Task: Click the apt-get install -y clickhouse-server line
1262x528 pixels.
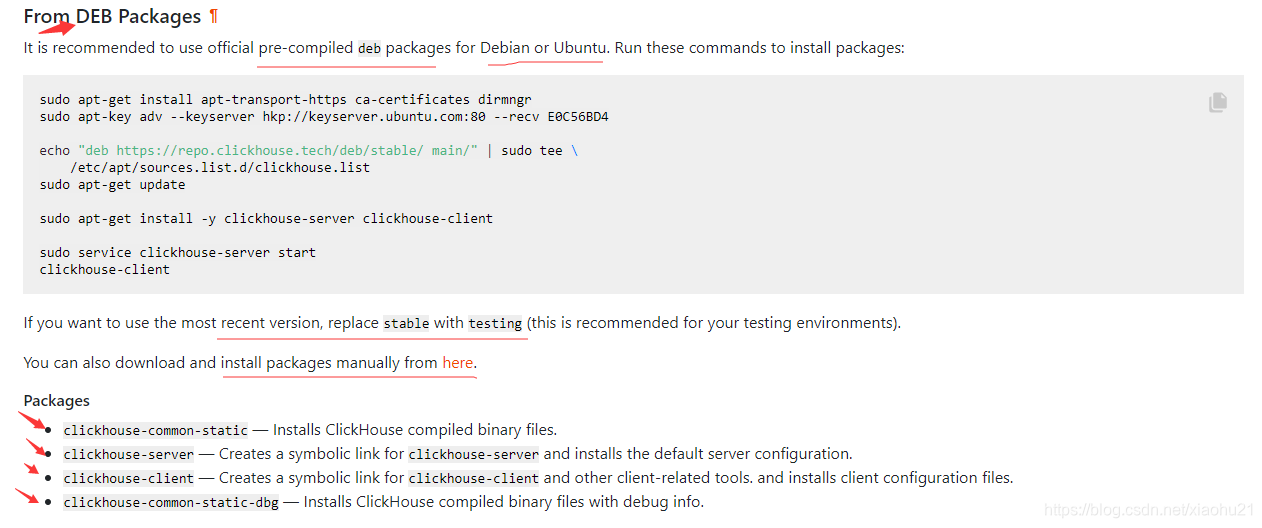Action: [266, 218]
